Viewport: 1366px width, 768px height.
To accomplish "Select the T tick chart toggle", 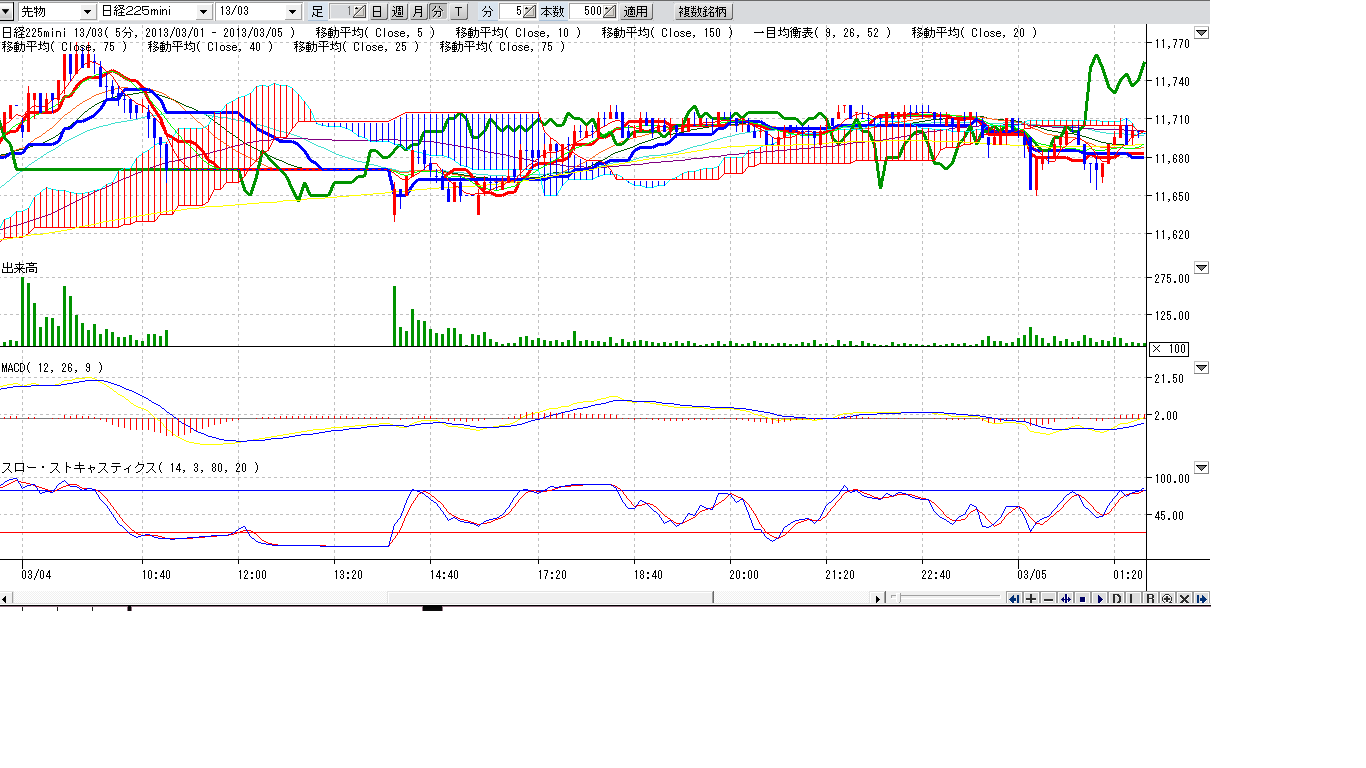I will (458, 12).
